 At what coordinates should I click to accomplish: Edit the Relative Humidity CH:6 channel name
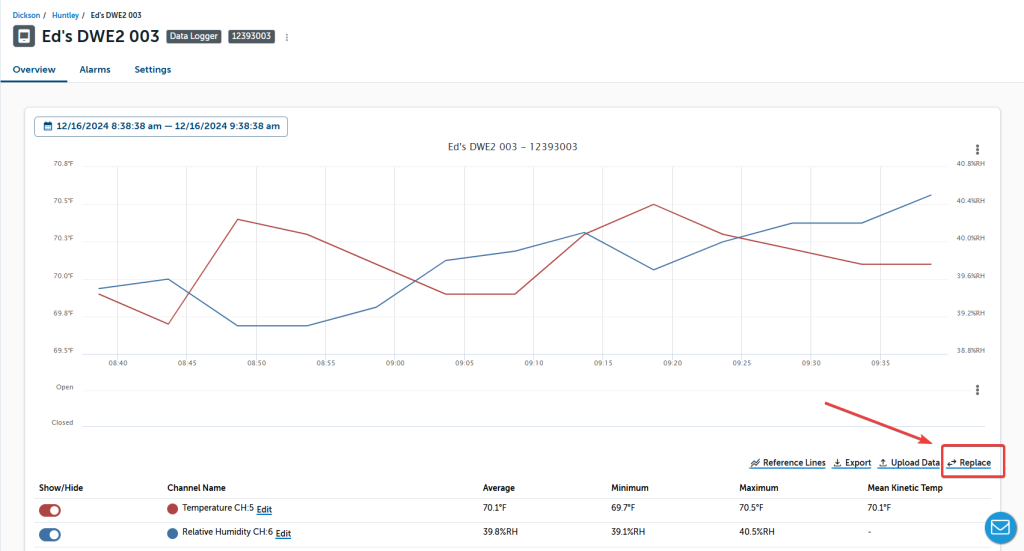click(283, 534)
